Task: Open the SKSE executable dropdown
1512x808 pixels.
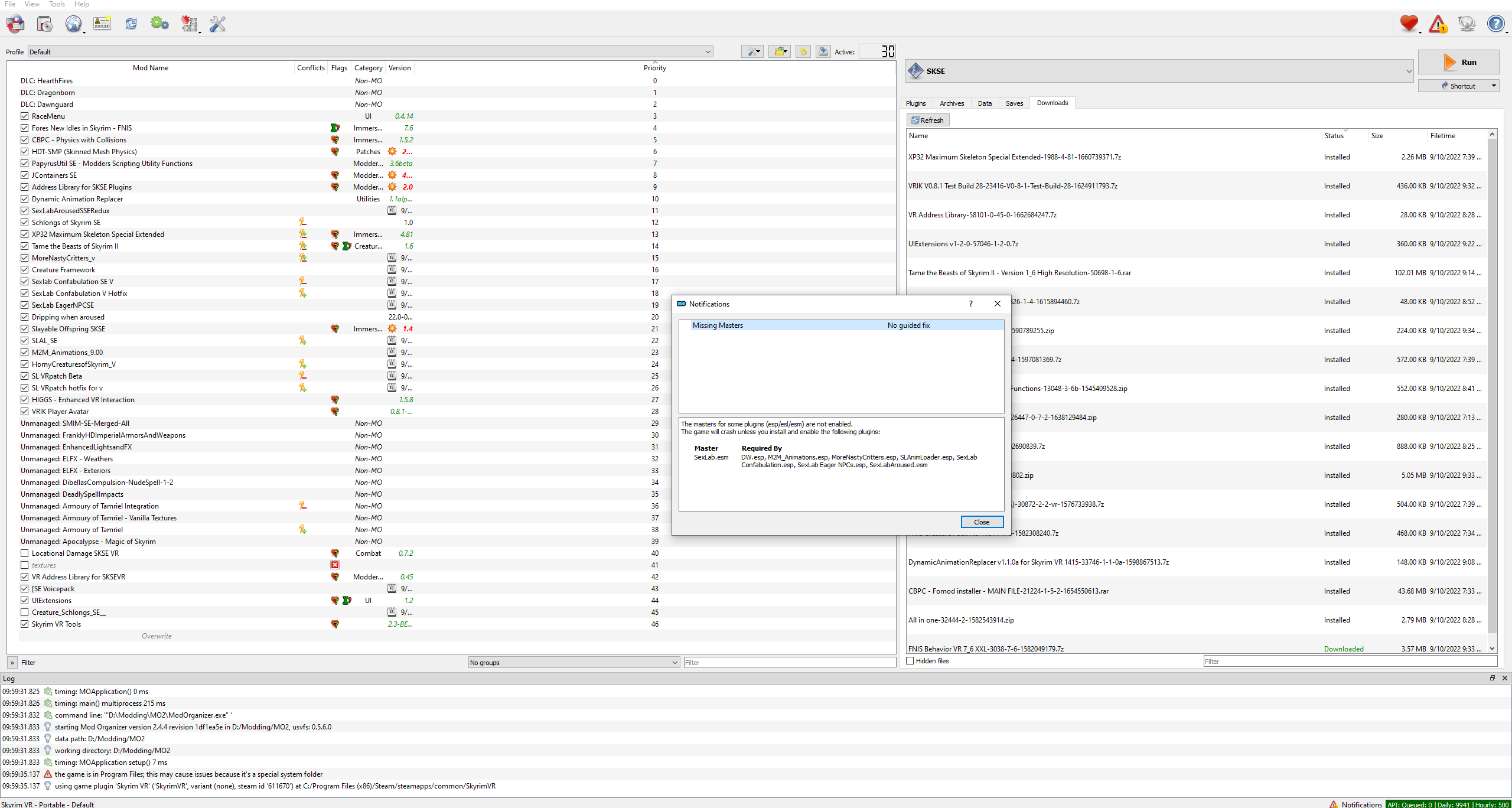Action: (x=1159, y=71)
